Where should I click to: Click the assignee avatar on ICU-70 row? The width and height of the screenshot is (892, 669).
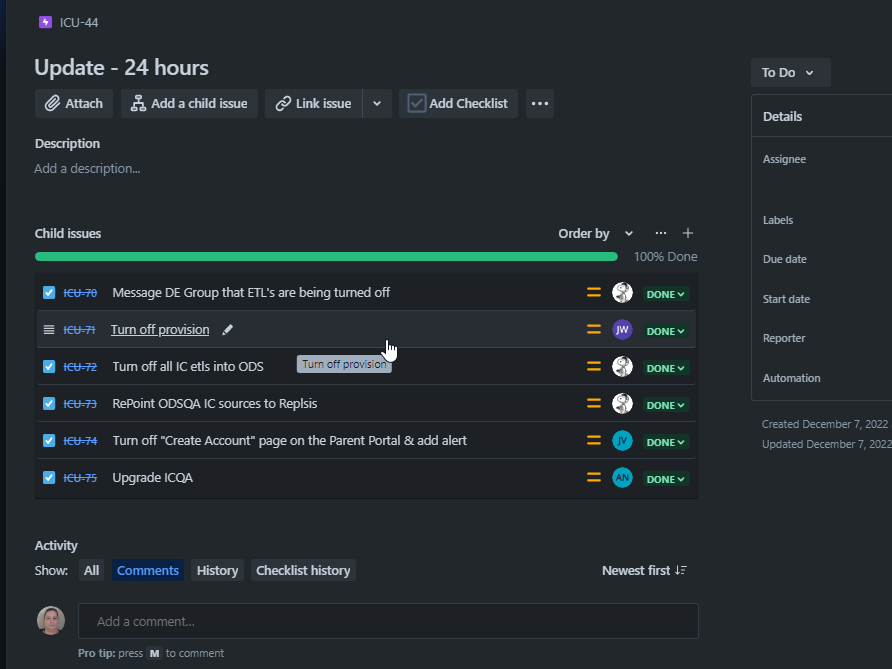622,292
